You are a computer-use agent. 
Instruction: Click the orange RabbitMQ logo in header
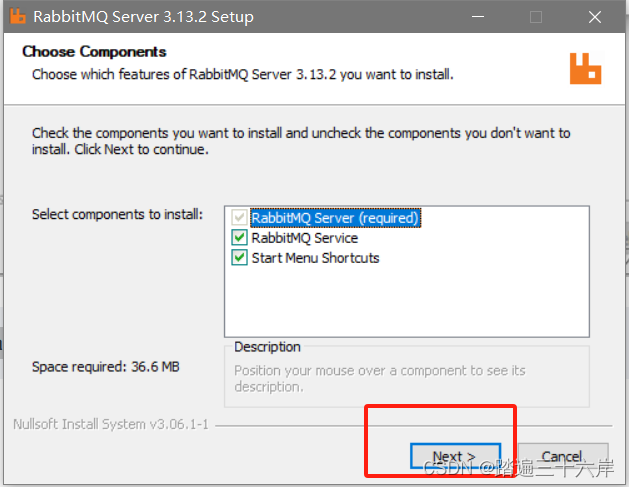click(585, 69)
